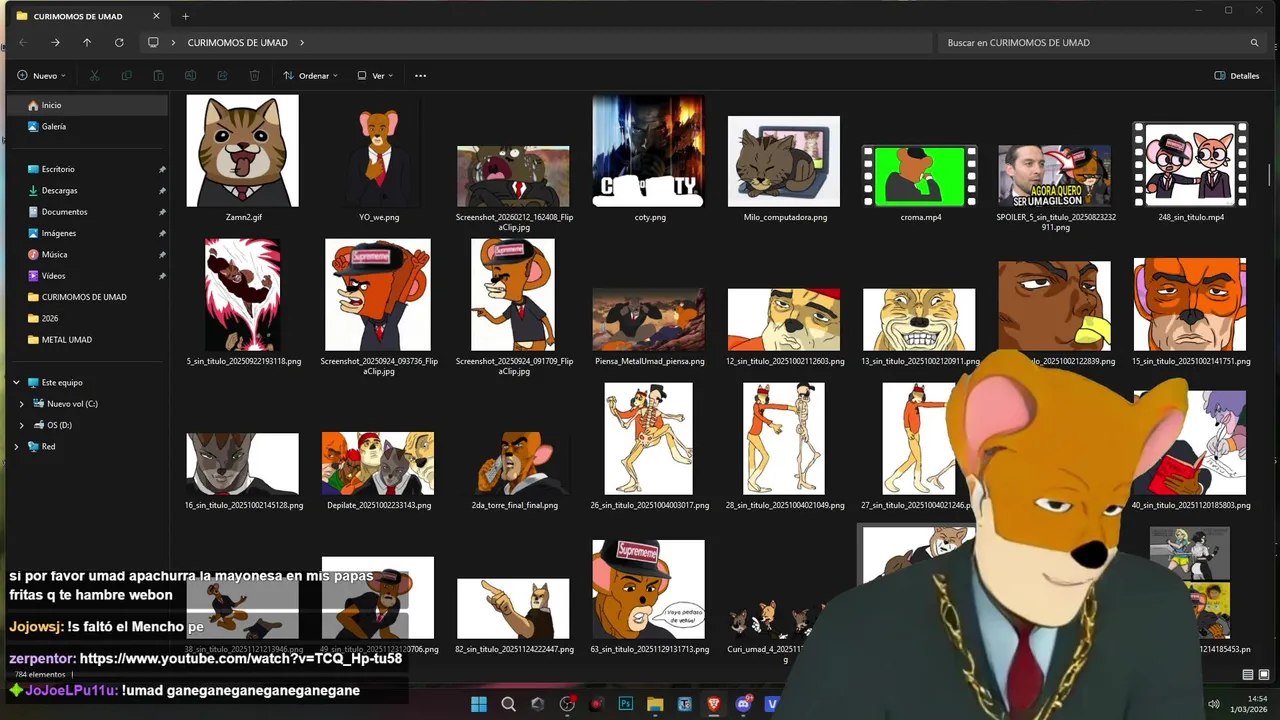This screenshot has width=1280, height=720.
Task: Select Milo_computadora.png thumbnail
Action: 784,161
